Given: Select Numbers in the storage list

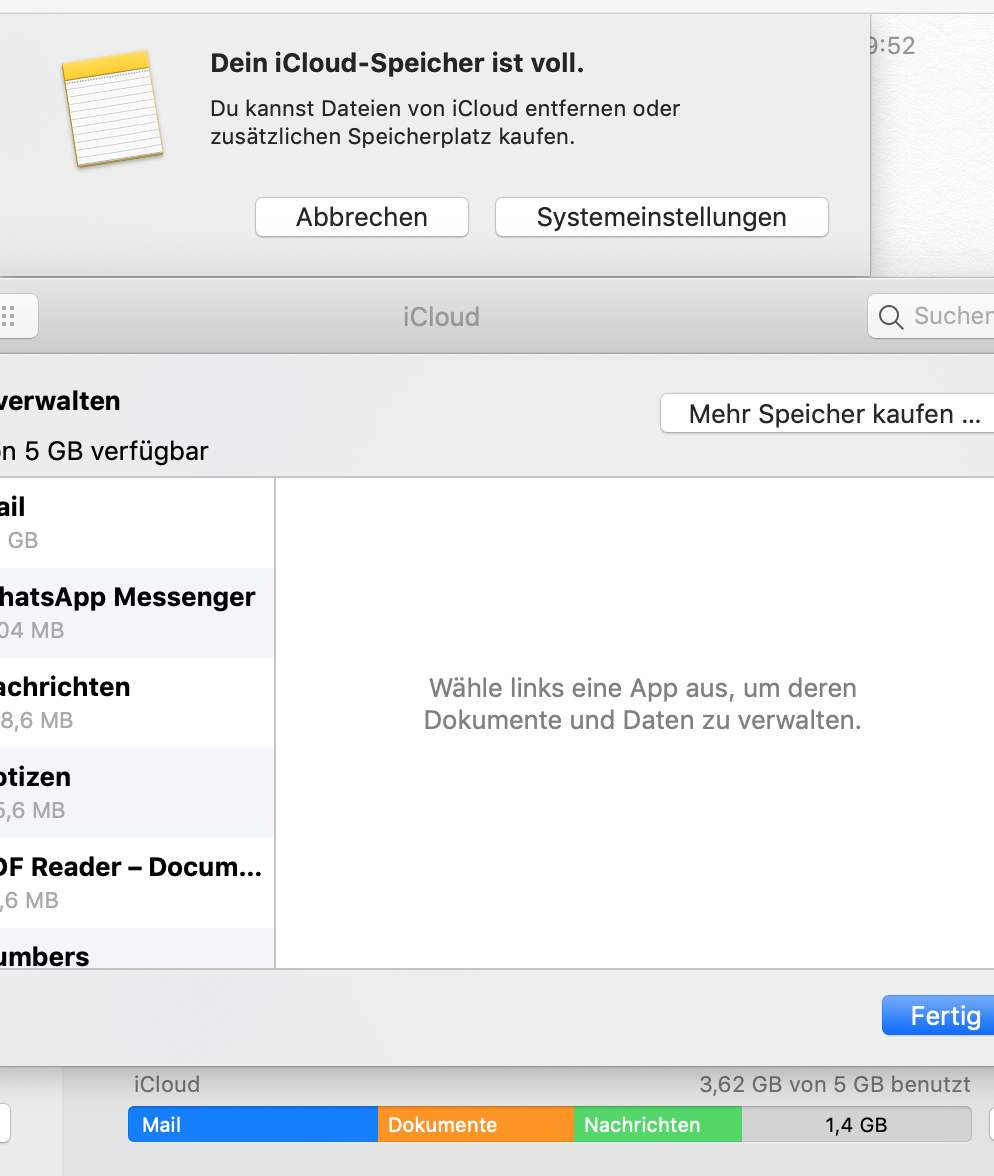Looking at the screenshot, I should (137, 948).
